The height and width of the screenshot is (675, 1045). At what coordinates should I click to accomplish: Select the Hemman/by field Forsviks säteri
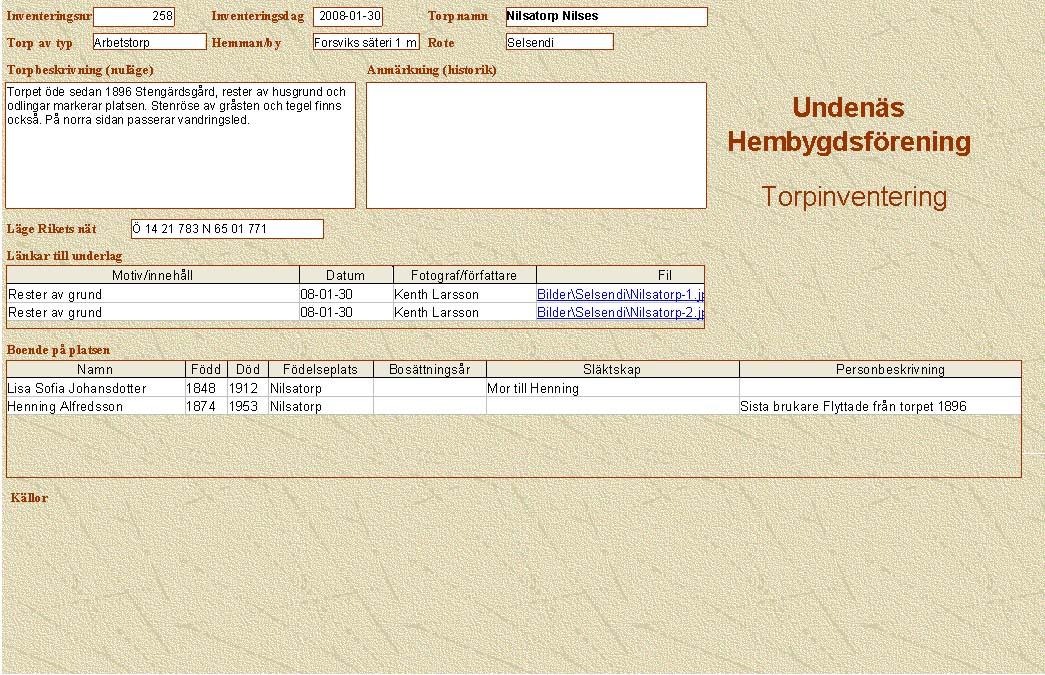click(x=366, y=42)
